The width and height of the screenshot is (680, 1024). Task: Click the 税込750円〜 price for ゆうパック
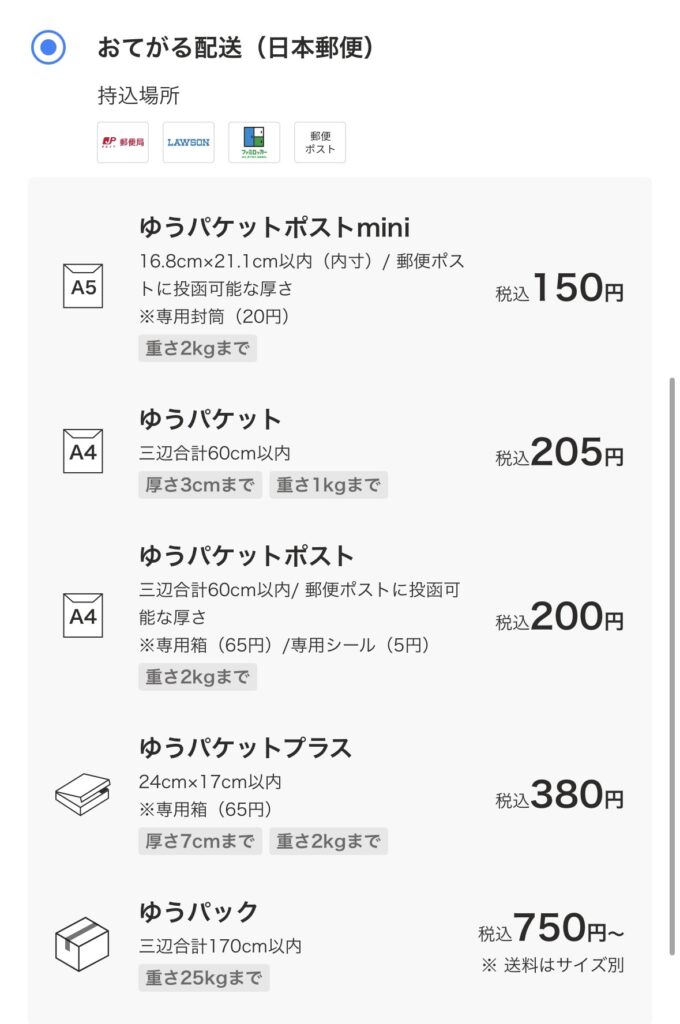pyautogui.click(x=551, y=927)
